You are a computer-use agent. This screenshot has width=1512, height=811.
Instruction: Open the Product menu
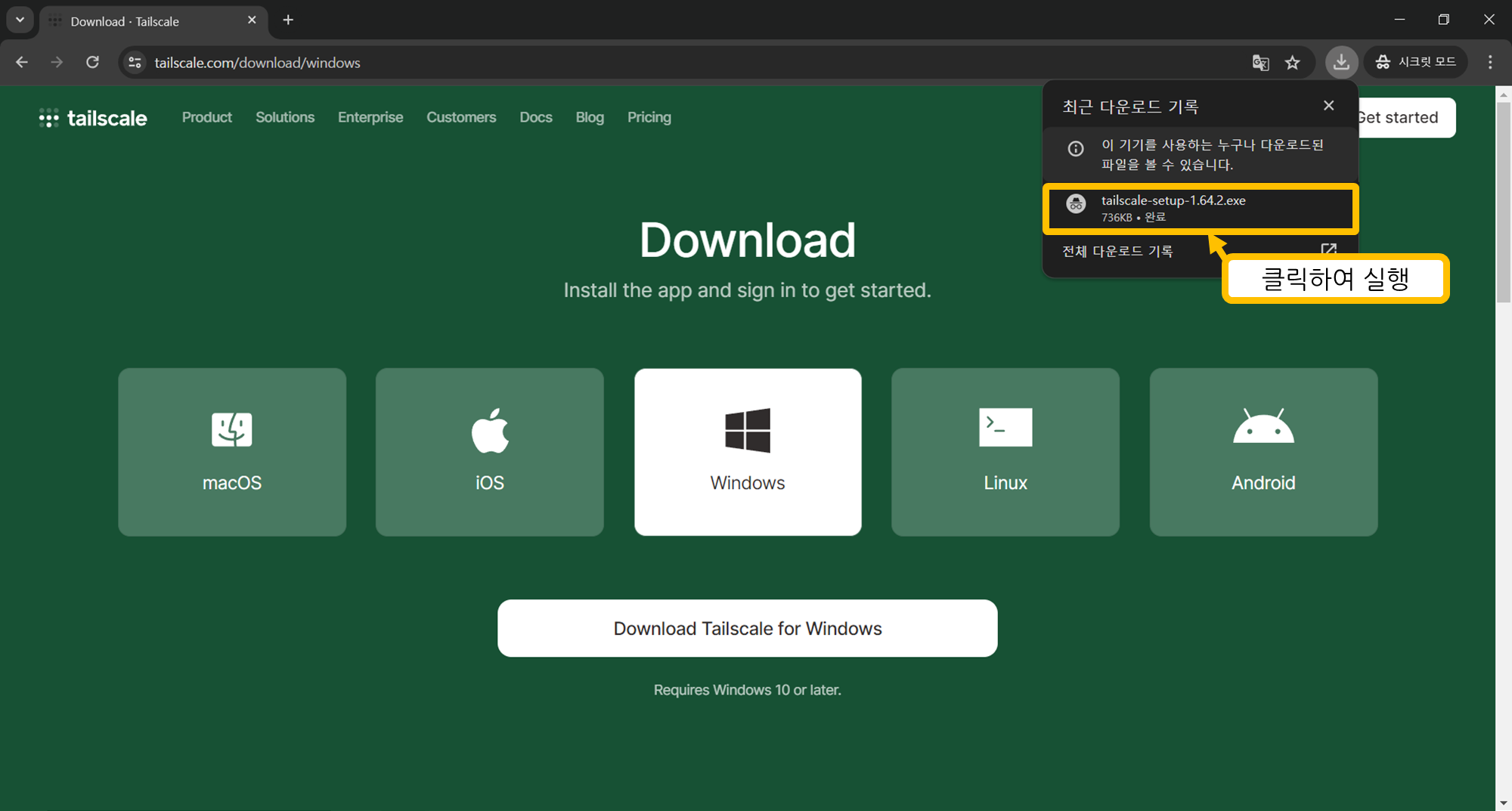(x=207, y=117)
